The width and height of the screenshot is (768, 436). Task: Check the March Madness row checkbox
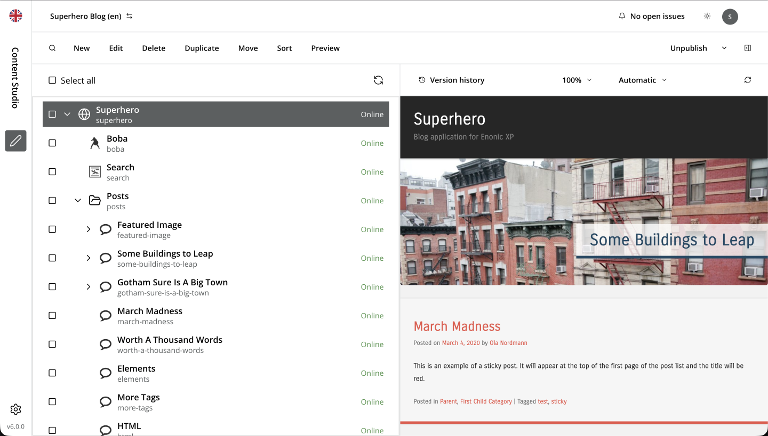(52, 315)
